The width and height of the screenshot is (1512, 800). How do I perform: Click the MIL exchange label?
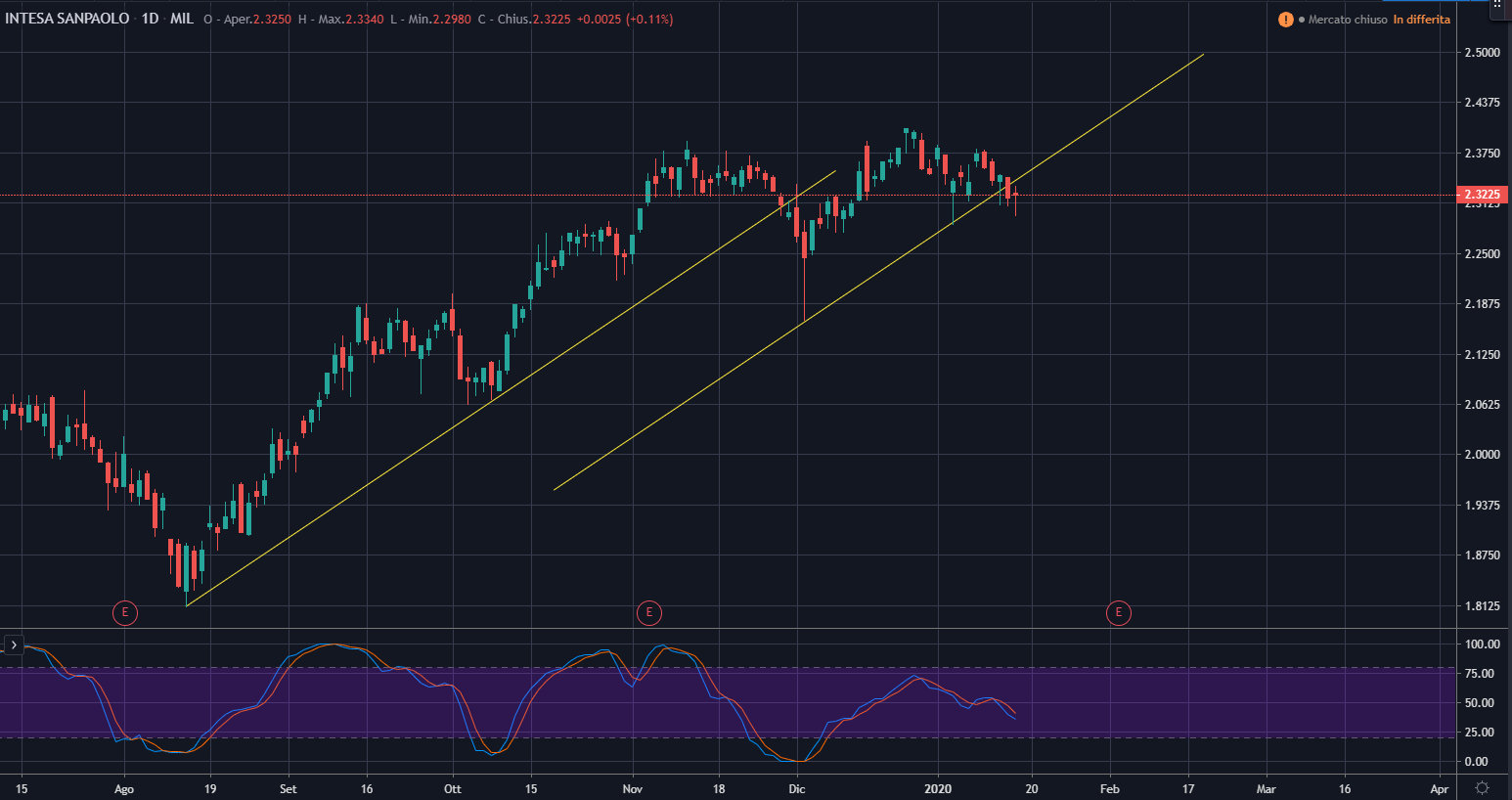pos(182,19)
